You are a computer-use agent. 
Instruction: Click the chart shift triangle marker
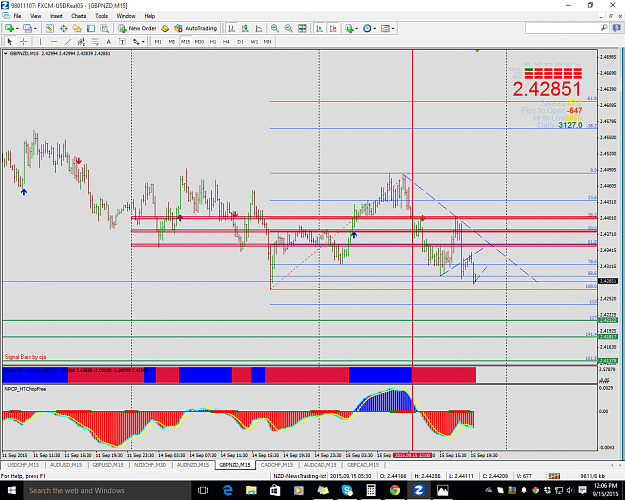click(x=477, y=51)
